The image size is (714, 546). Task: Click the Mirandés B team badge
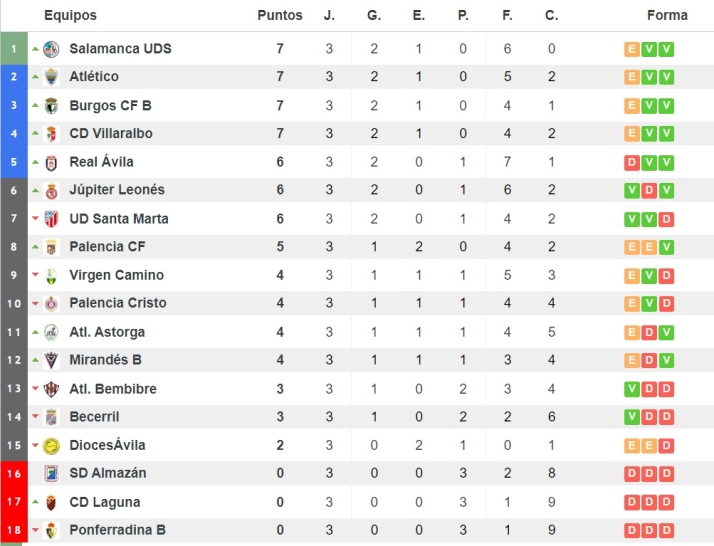coord(52,360)
